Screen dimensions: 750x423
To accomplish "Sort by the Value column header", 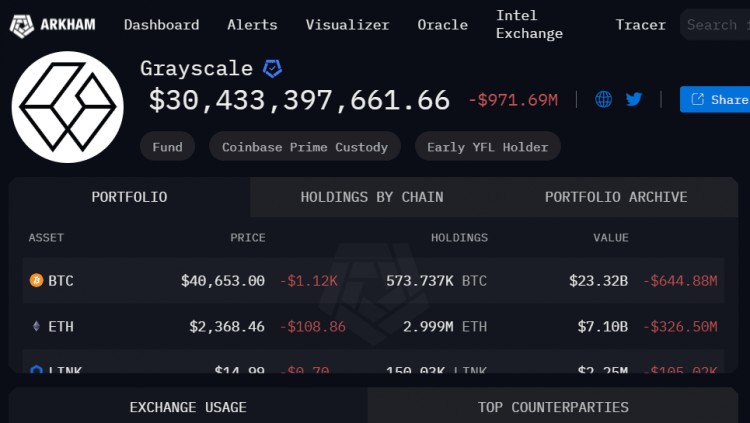I will click(x=611, y=238).
